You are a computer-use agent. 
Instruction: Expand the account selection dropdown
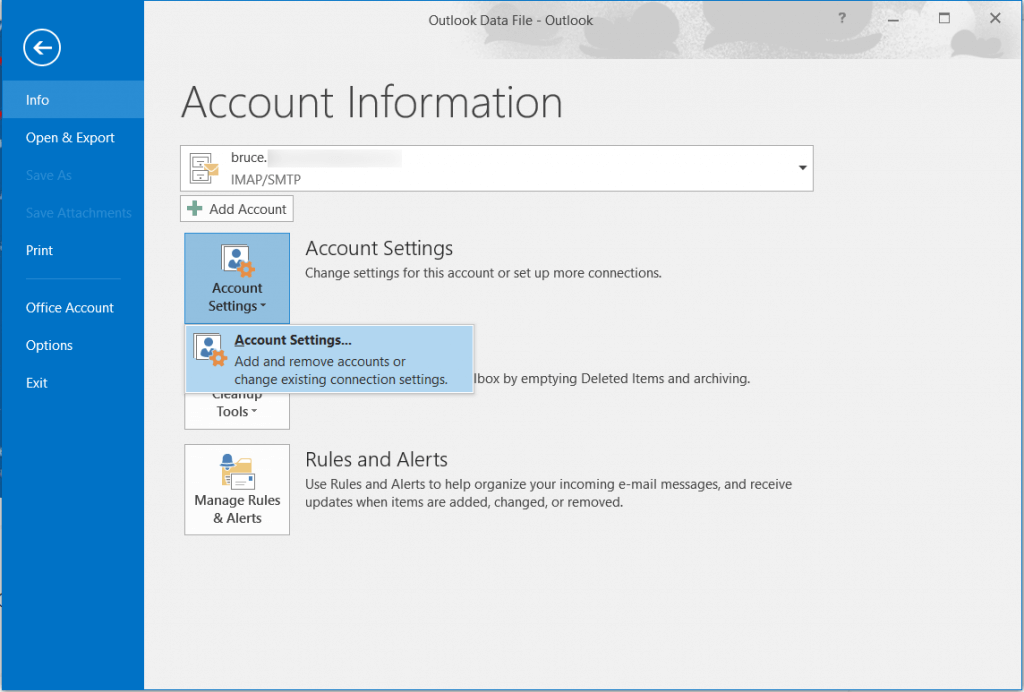pyautogui.click(x=802, y=168)
